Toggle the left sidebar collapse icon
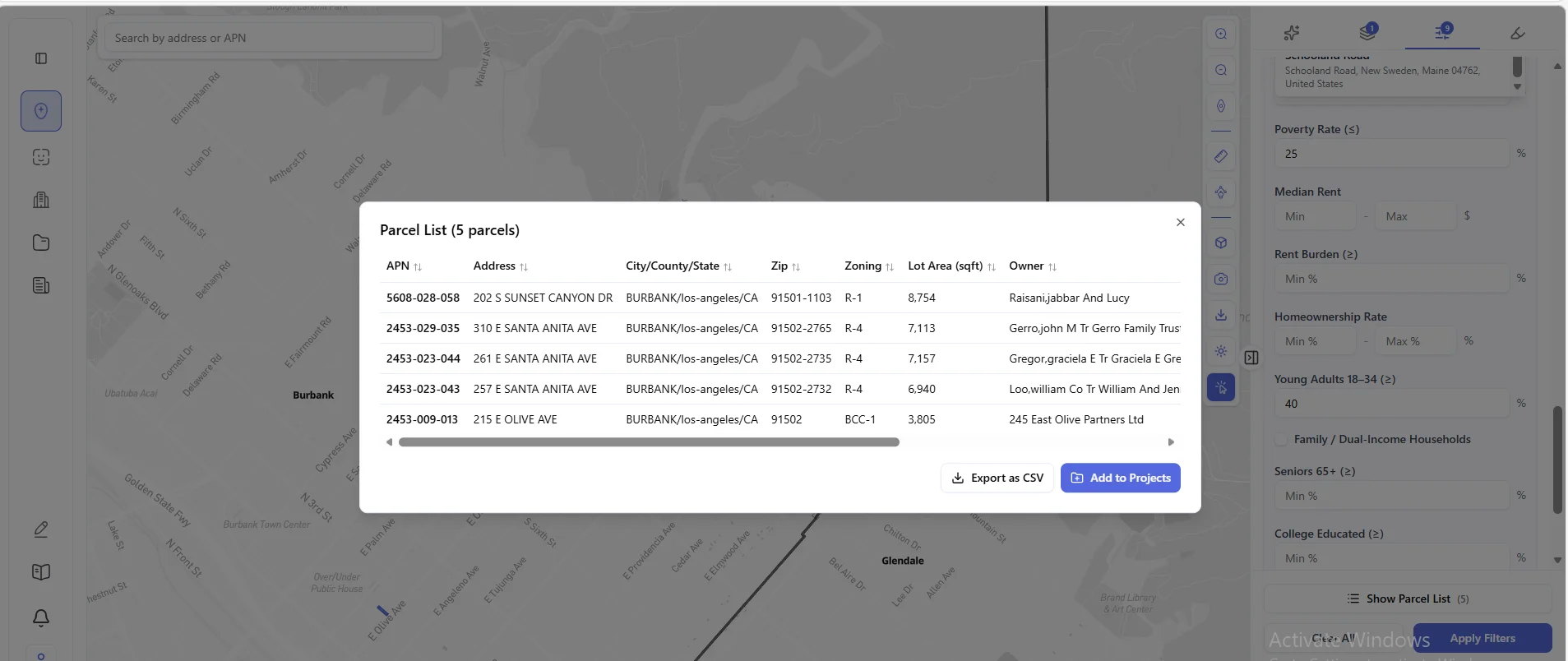Image resolution: width=1568 pixels, height=661 pixels. pyautogui.click(x=41, y=58)
